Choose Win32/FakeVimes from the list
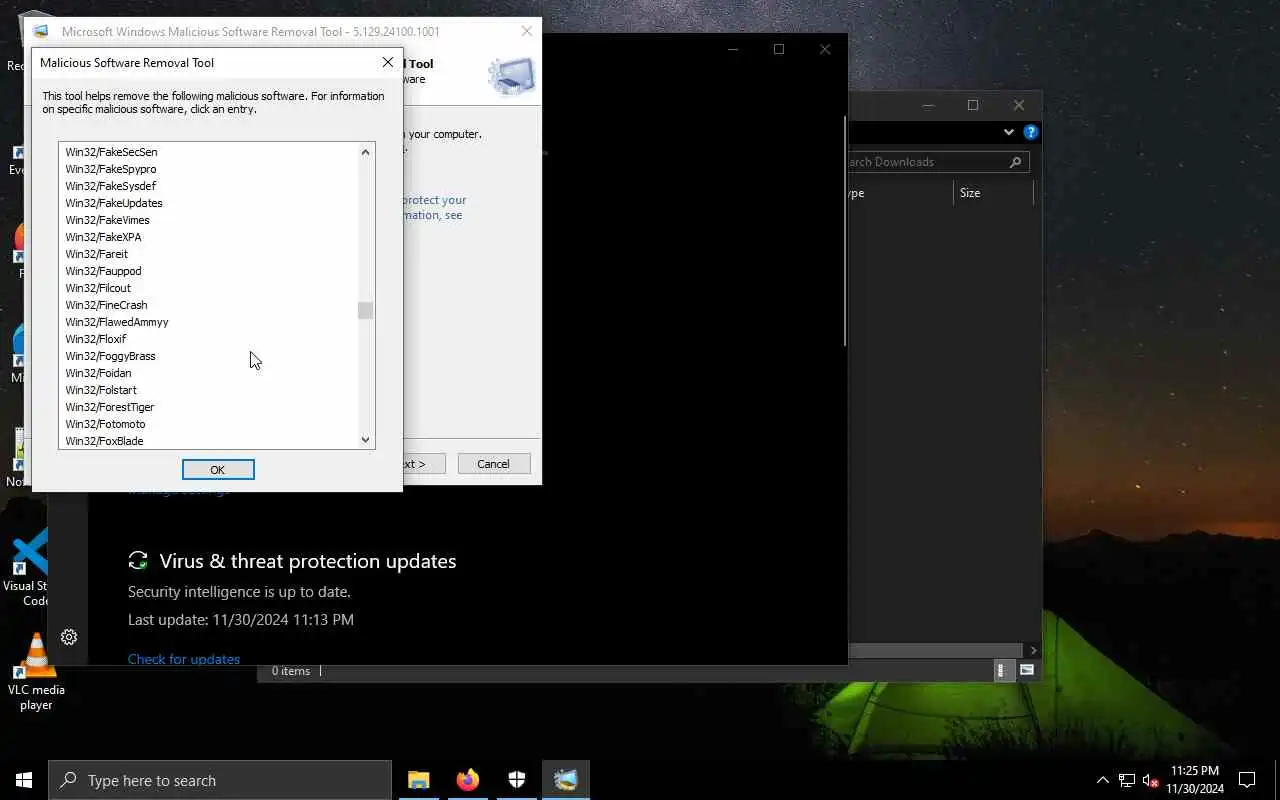The height and width of the screenshot is (800, 1280). [107, 220]
